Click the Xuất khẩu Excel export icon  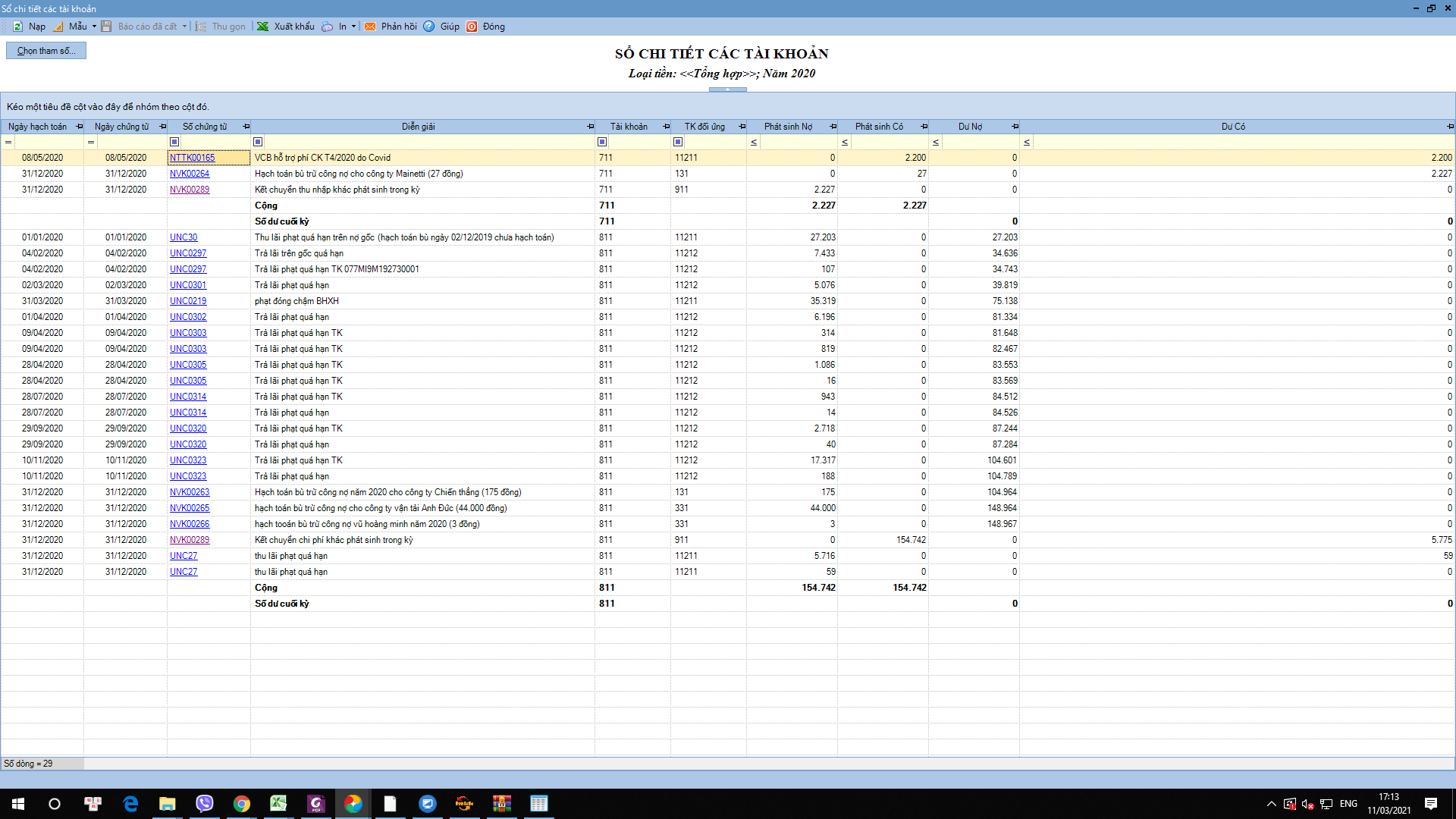pyautogui.click(x=263, y=27)
